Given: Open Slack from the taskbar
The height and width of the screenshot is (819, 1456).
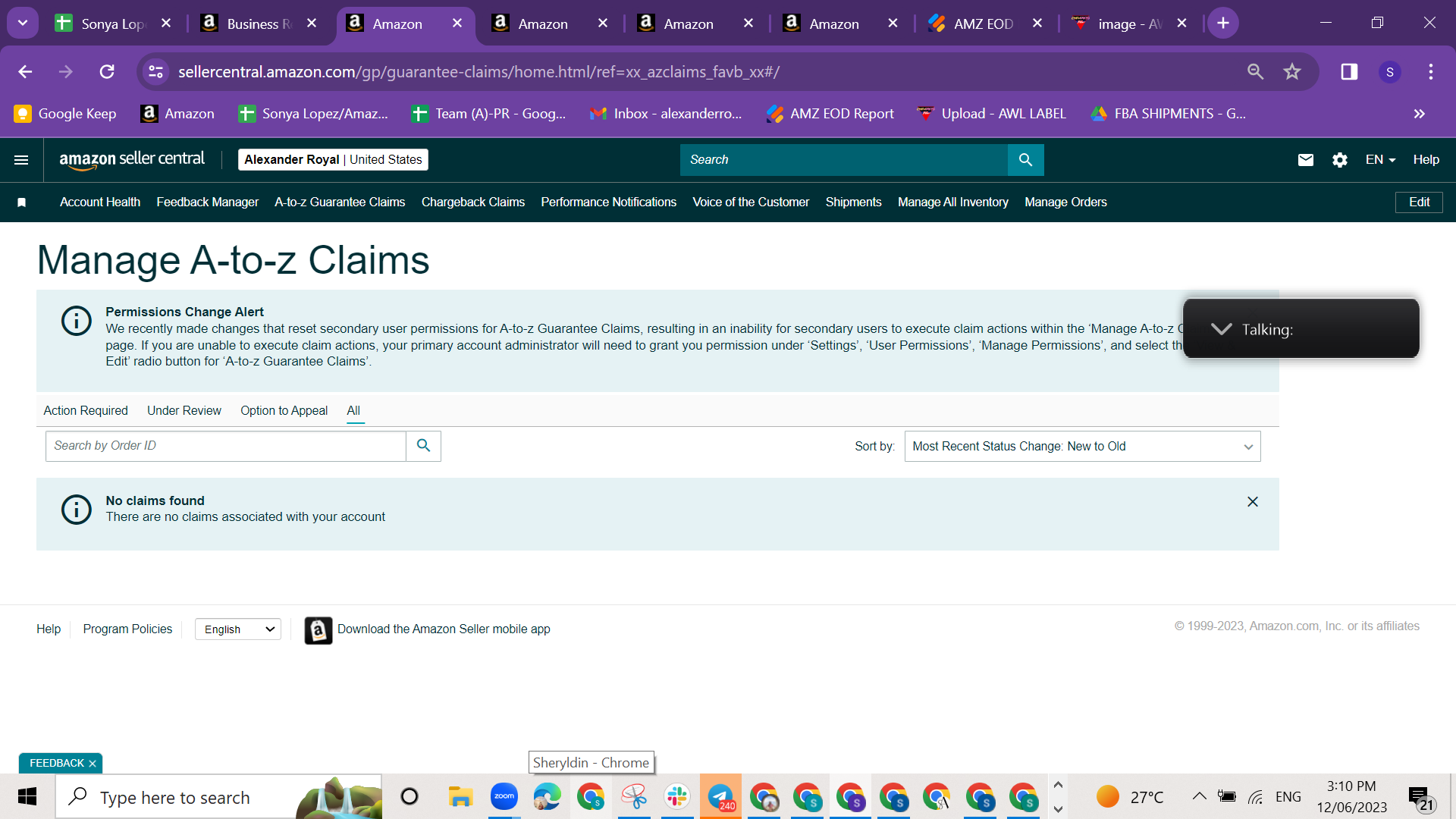Looking at the screenshot, I should [677, 797].
